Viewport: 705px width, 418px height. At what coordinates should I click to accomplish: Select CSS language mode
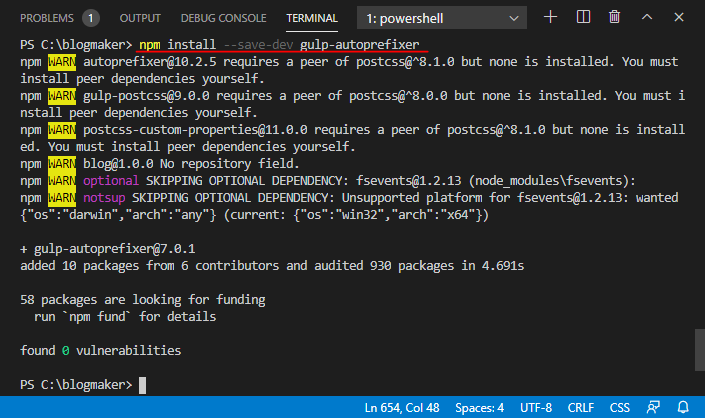click(x=620, y=408)
